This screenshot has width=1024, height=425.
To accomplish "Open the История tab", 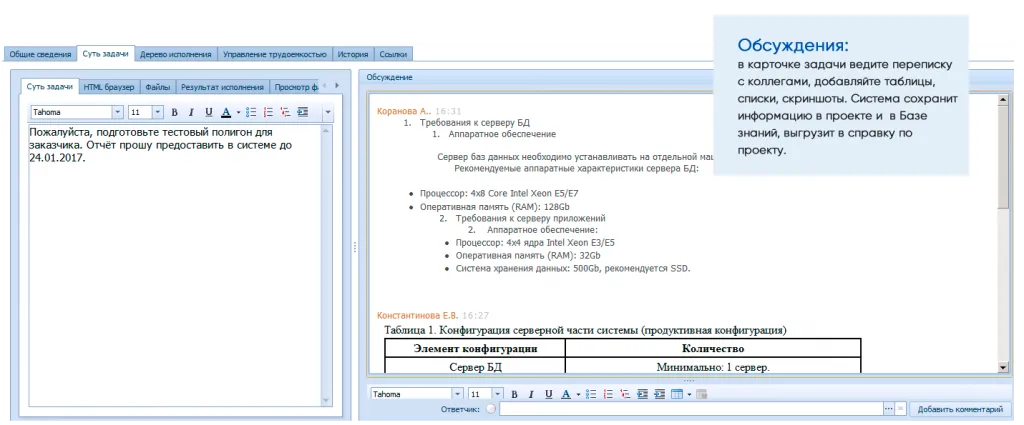I will (x=352, y=54).
